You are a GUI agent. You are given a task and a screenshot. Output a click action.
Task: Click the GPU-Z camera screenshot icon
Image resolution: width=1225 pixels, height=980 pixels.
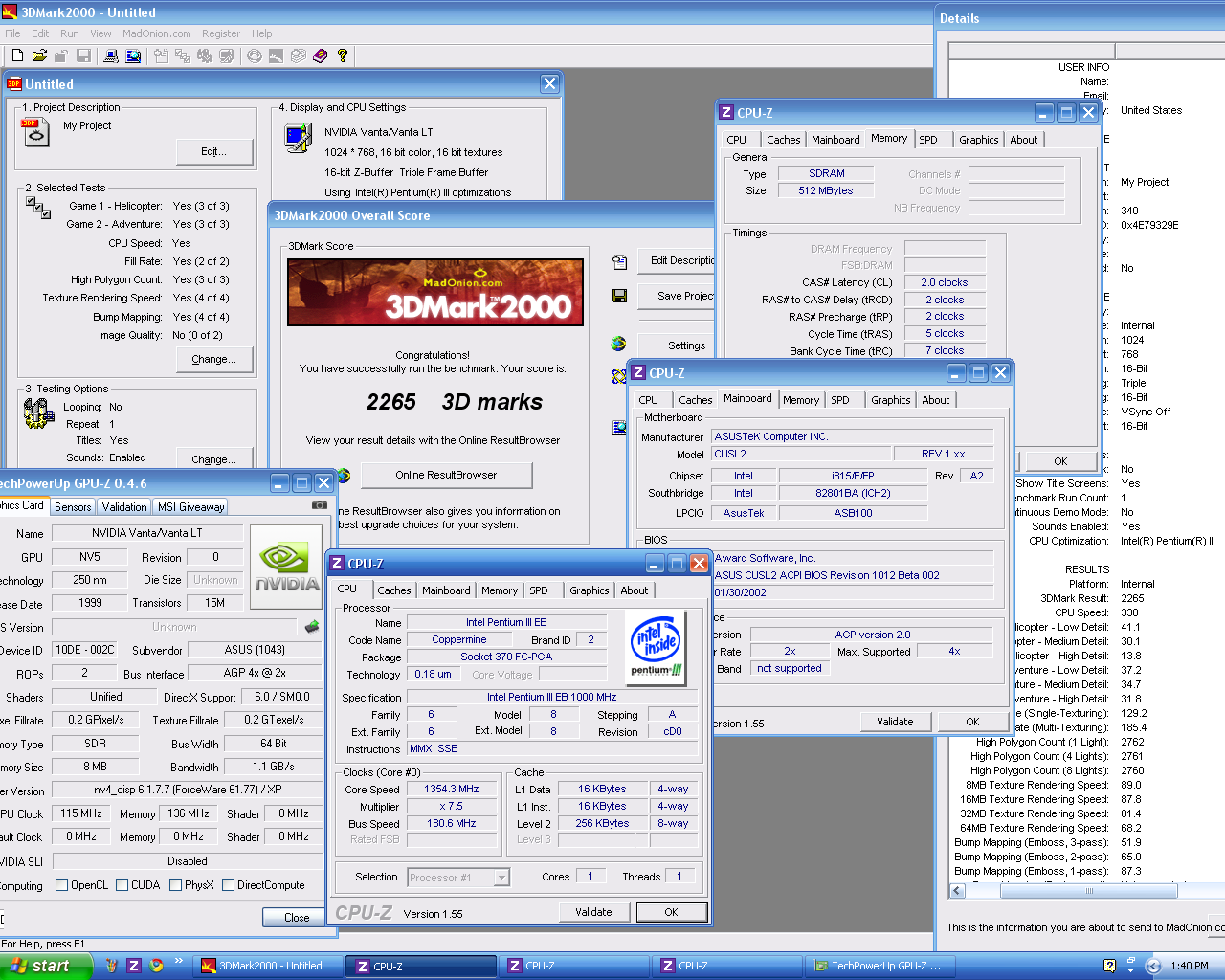point(320,505)
